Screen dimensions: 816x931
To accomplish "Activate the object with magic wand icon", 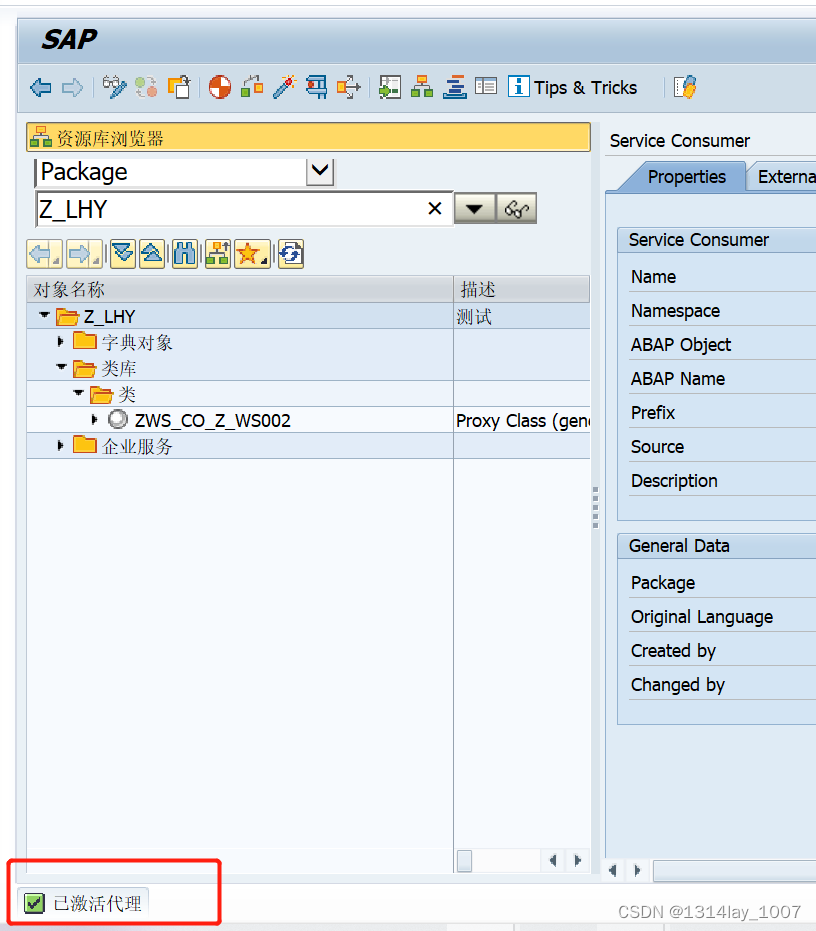I will tap(284, 87).
